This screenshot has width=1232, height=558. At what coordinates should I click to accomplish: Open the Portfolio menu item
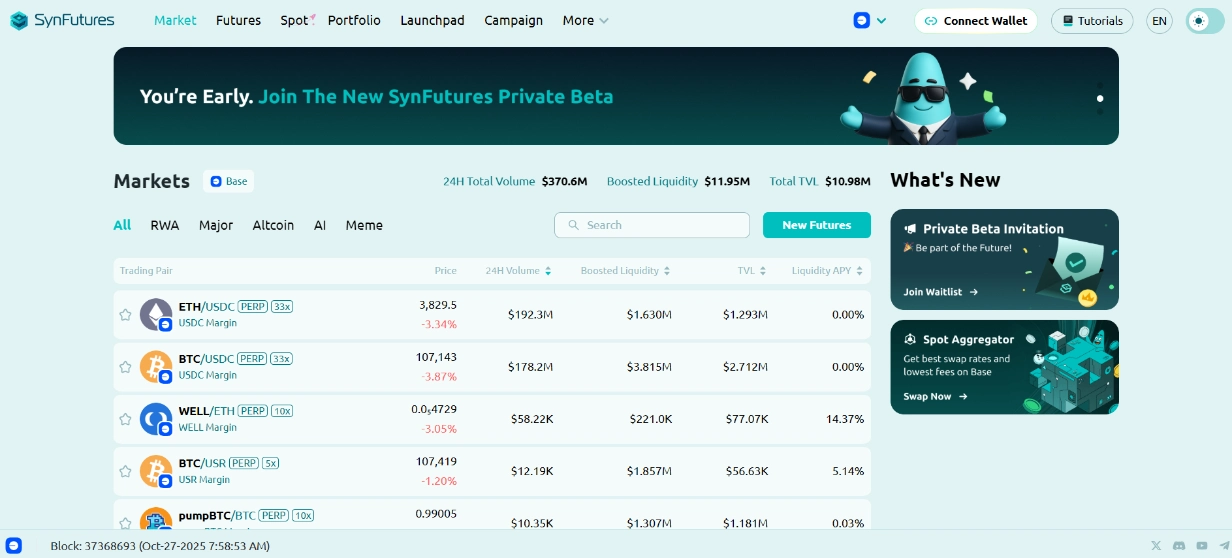coord(354,20)
